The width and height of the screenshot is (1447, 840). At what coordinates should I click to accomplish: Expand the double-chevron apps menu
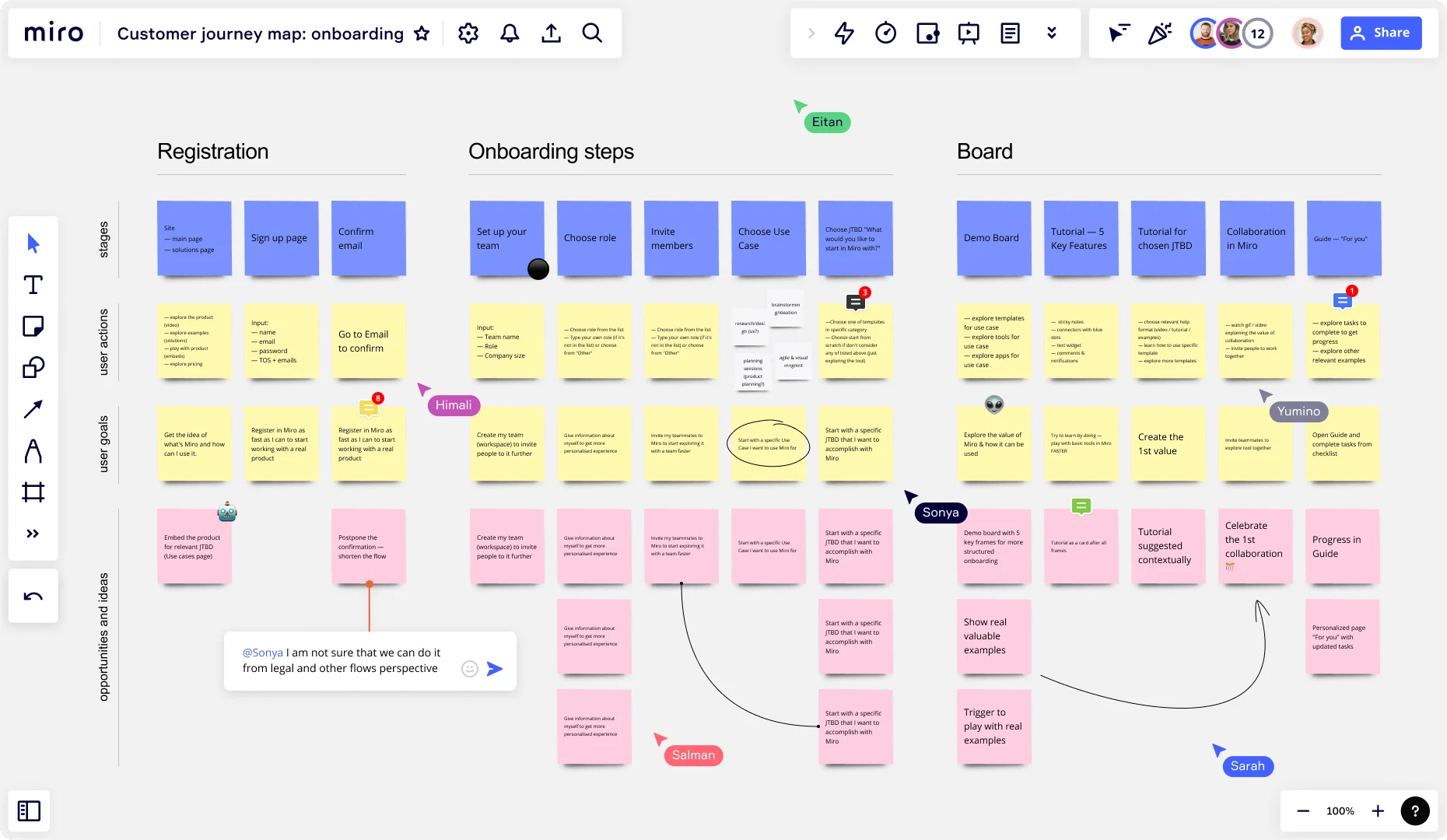[1051, 33]
